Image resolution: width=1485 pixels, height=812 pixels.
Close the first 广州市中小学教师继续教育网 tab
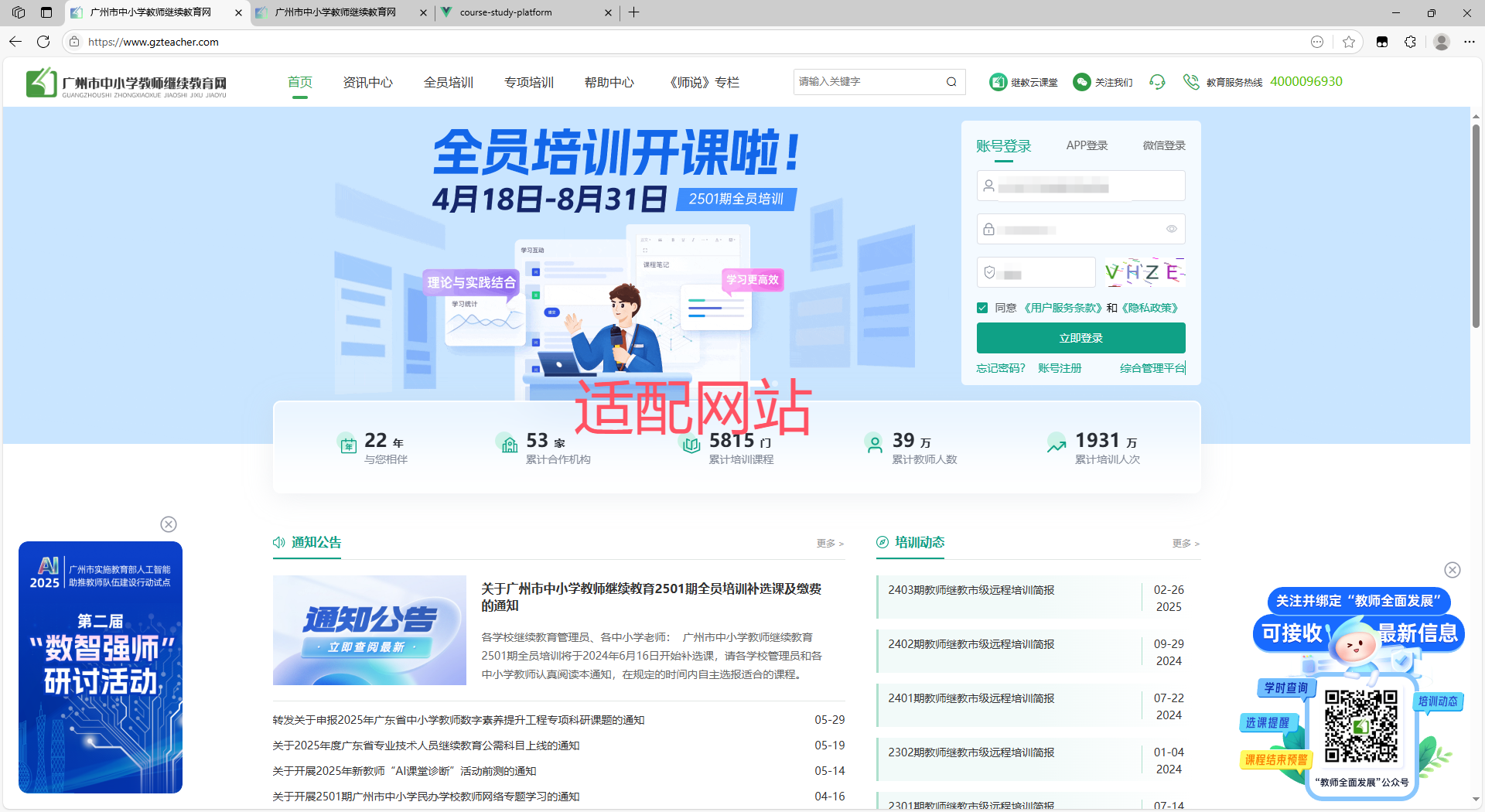click(238, 12)
